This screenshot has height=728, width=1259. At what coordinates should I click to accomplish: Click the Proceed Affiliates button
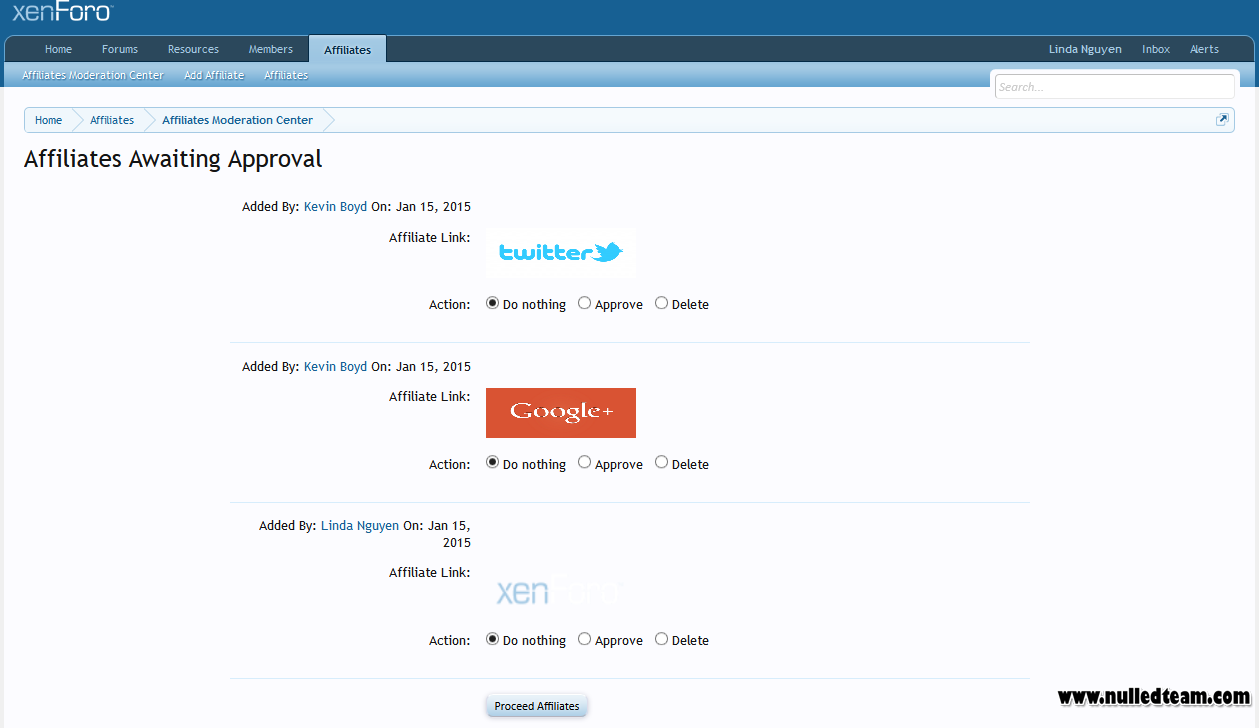click(x=537, y=706)
